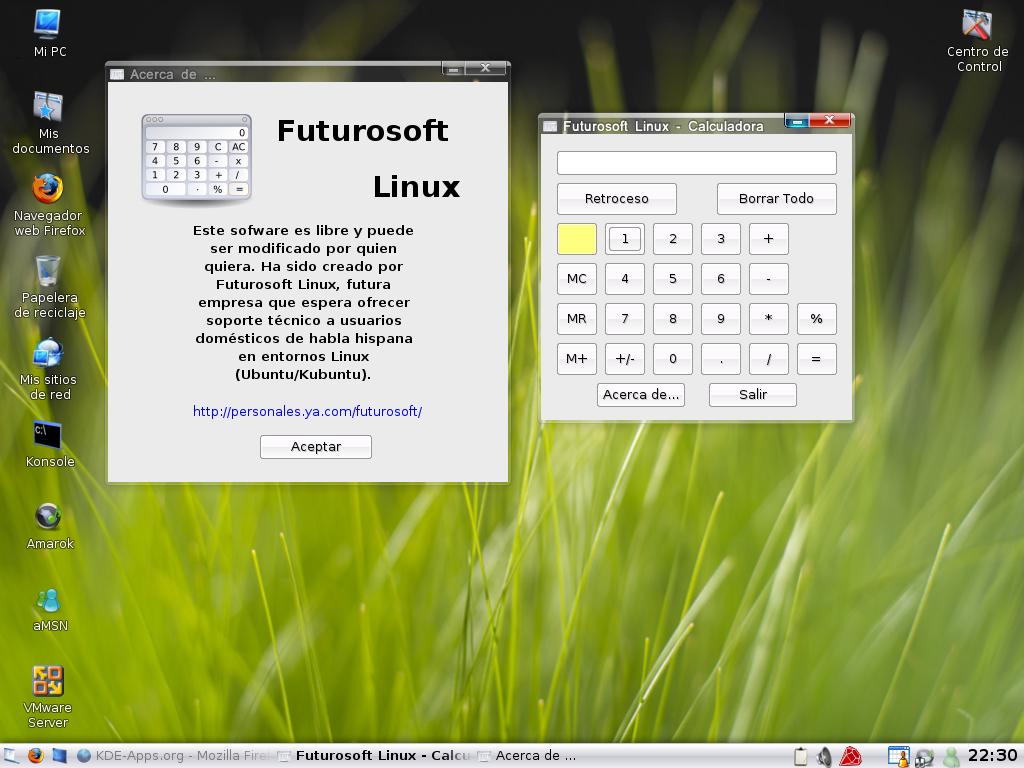This screenshot has width=1024, height=768.
Task: Click the Salir button
Action: [753, 395]
